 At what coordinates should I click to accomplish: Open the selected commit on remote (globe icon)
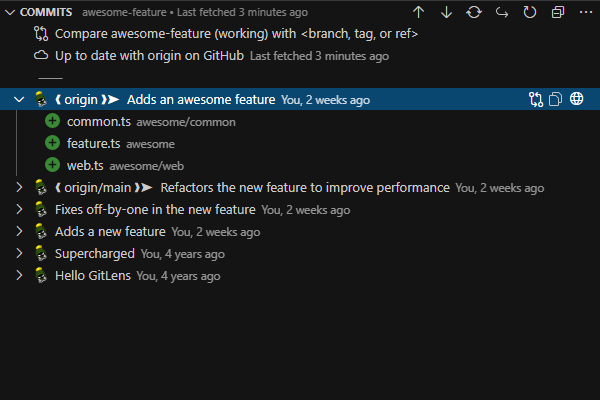[x=577, y=99]
